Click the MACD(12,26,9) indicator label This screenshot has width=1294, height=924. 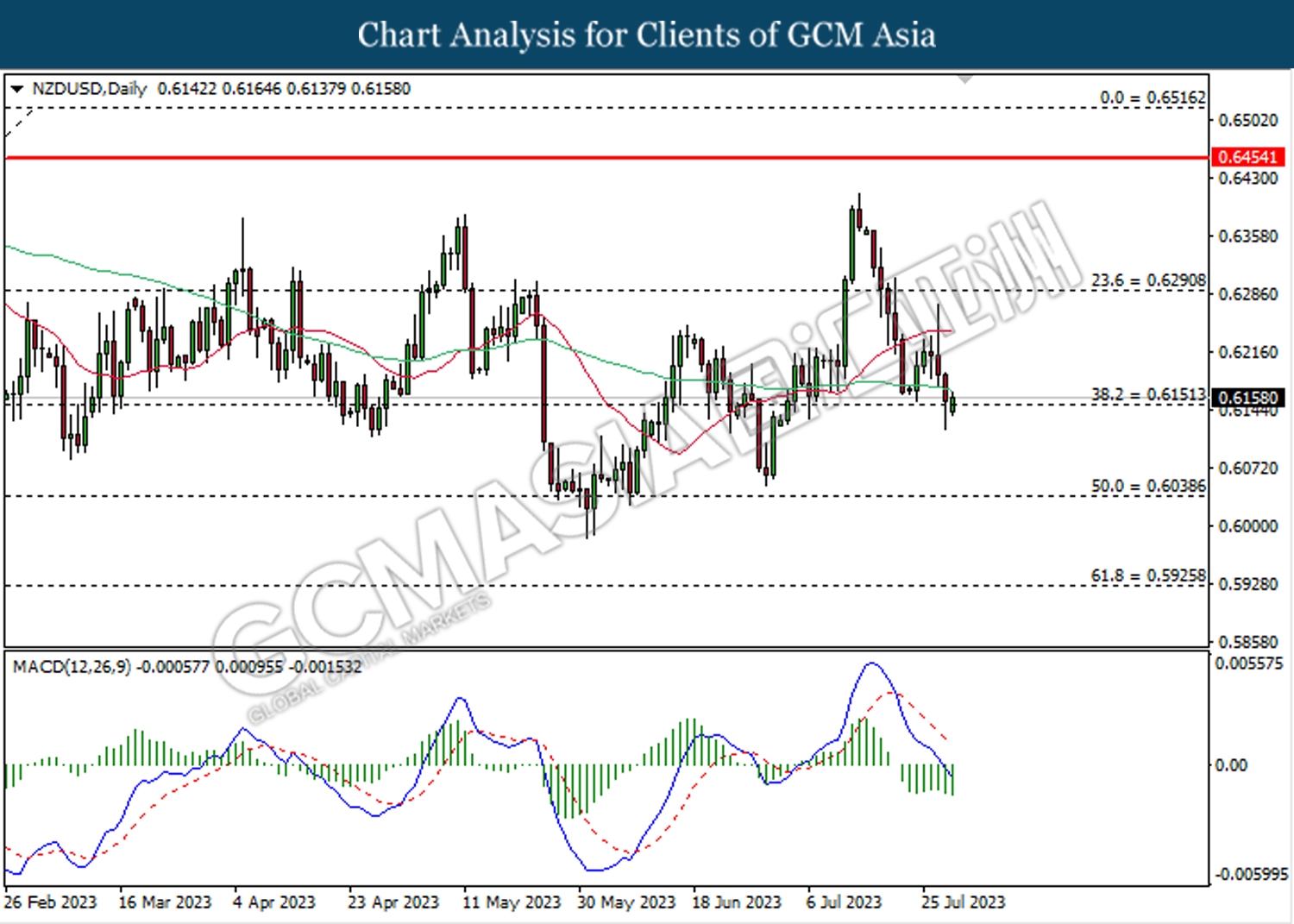[x=72, y=667]
